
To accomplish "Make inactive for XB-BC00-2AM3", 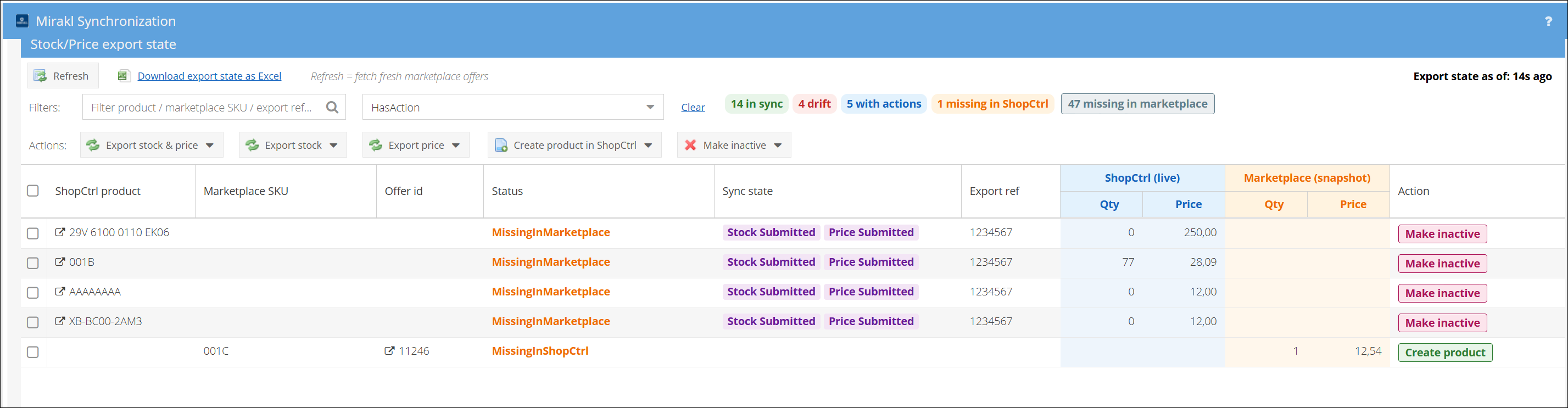I will [1443, 323].
